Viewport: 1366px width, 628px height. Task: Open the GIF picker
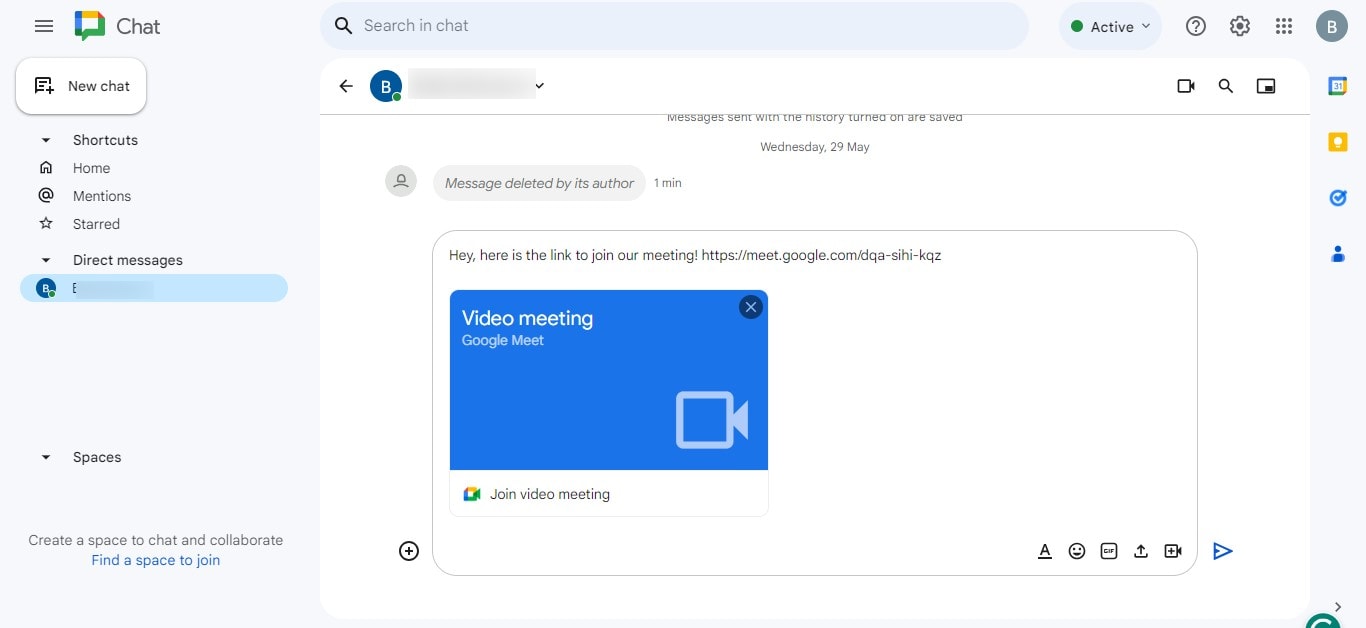click(1109, 551)
